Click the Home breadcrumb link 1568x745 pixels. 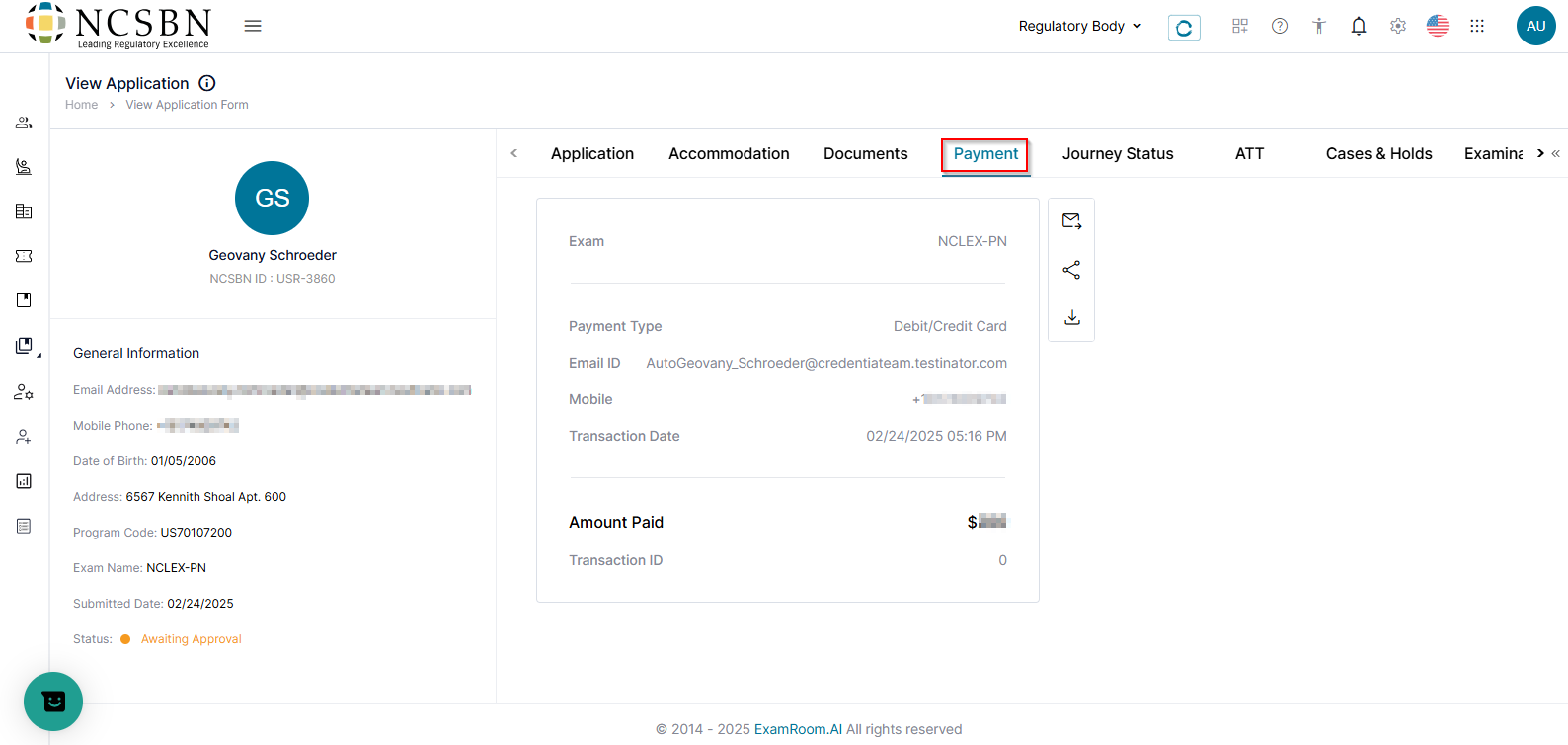click(81, 105)
